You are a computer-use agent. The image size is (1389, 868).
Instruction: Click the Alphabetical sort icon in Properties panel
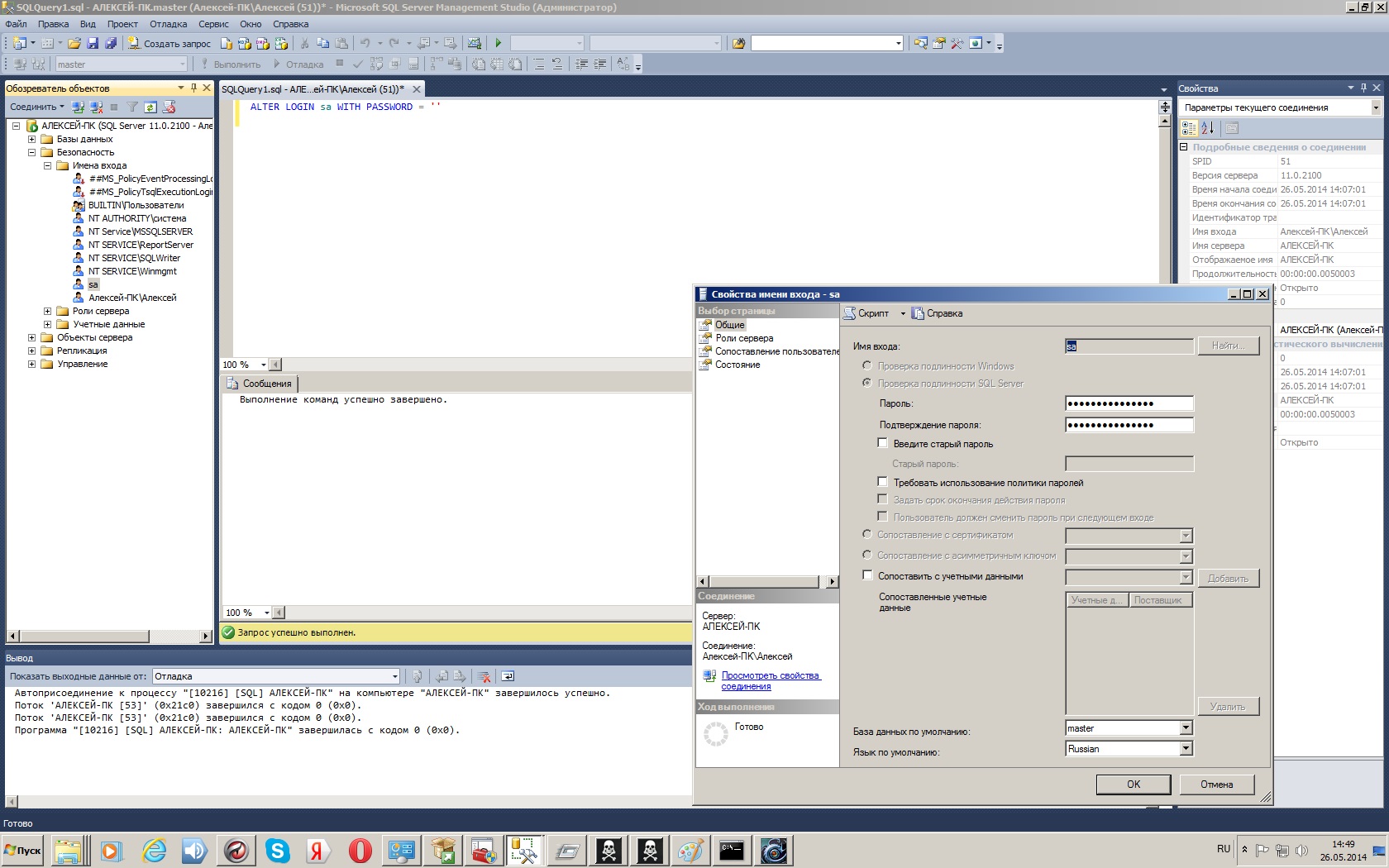tap(1208, 127)
